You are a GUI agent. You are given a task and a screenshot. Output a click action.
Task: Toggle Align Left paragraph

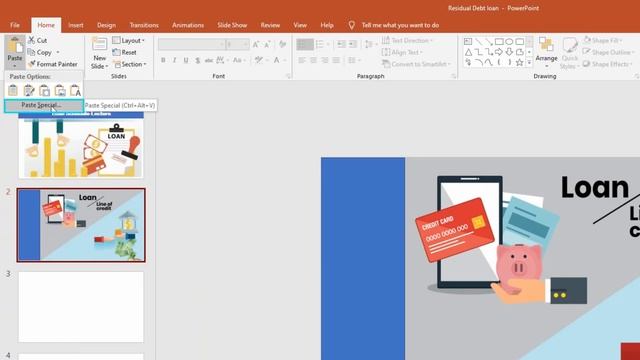[302, 60]
